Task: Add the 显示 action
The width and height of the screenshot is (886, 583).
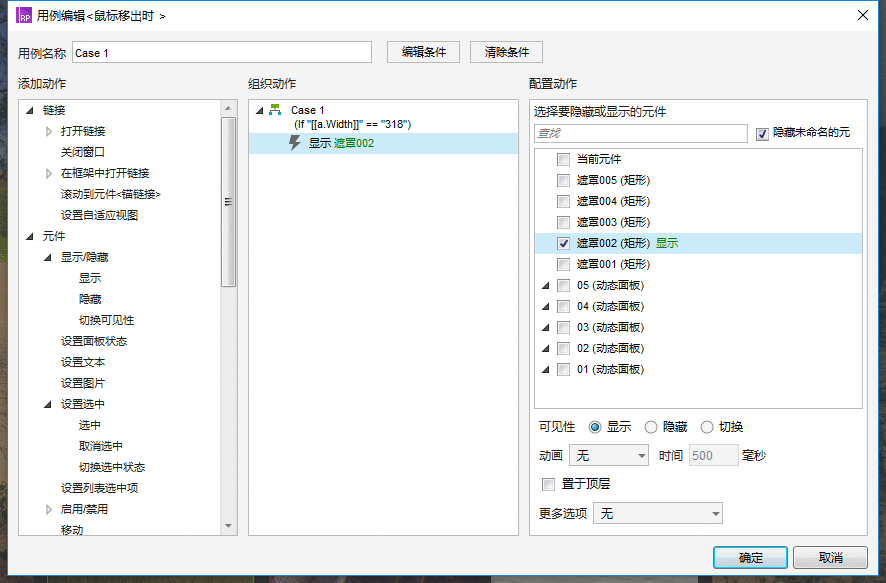Action: 90,278
